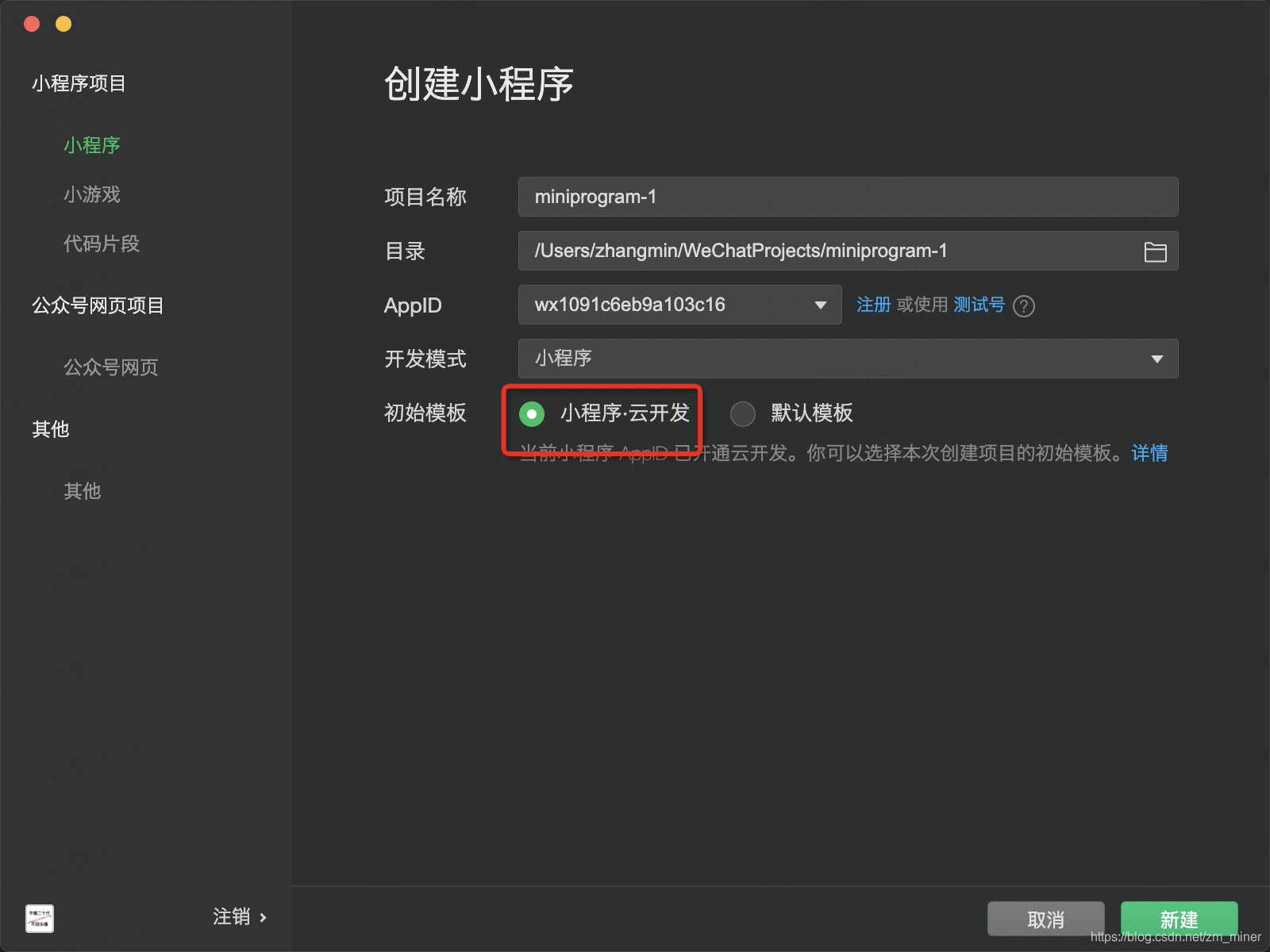1270x952 pixels.
Task: Choose 代码片段 in the sidebar
Action: (x=102, y=244)
